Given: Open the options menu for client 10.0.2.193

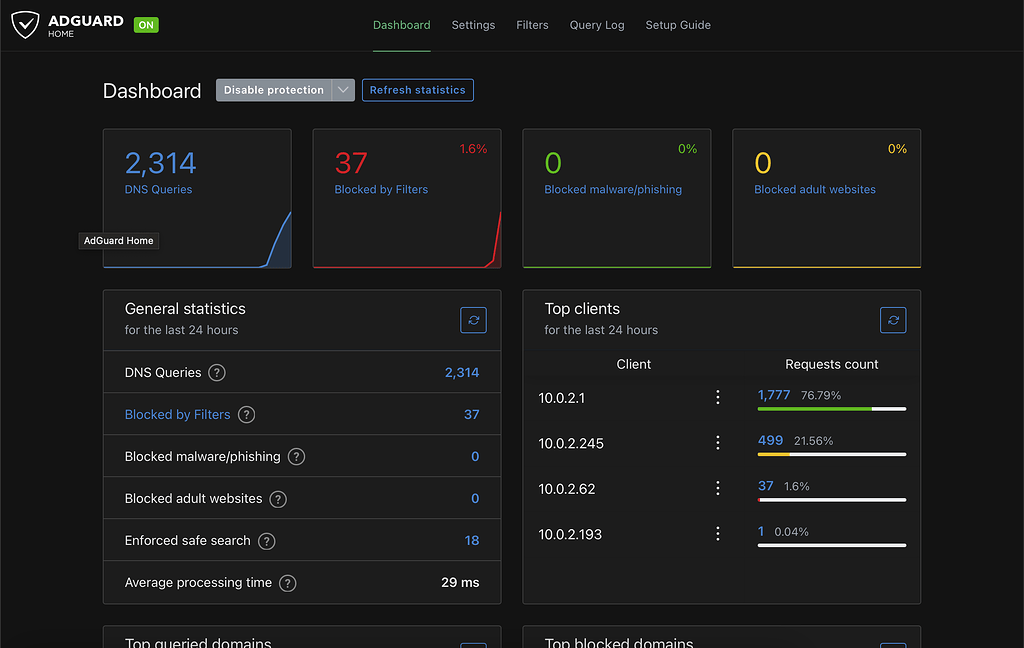Looking at the screenshot, I should point(717,534).
